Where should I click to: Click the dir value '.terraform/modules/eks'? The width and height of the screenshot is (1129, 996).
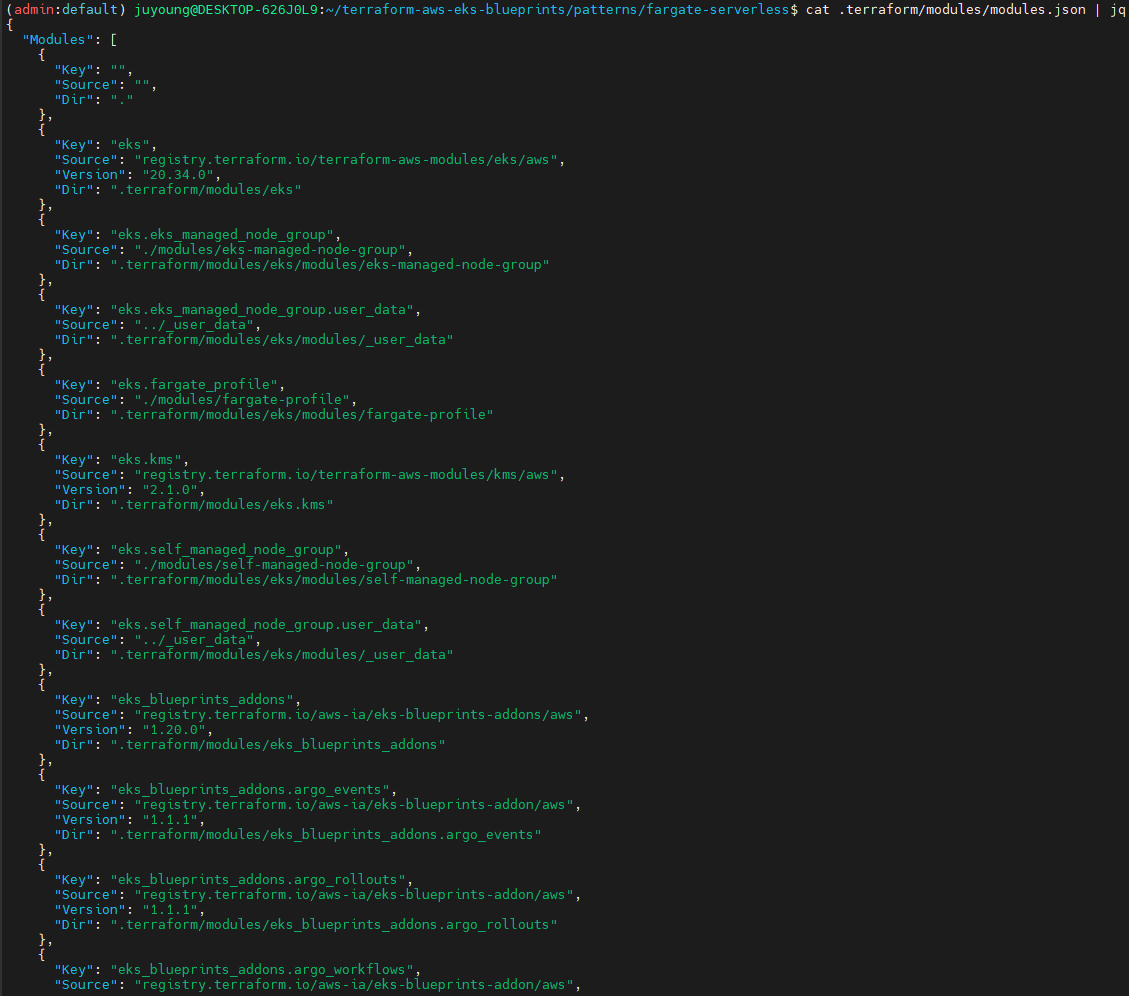(x=206, y=190)
